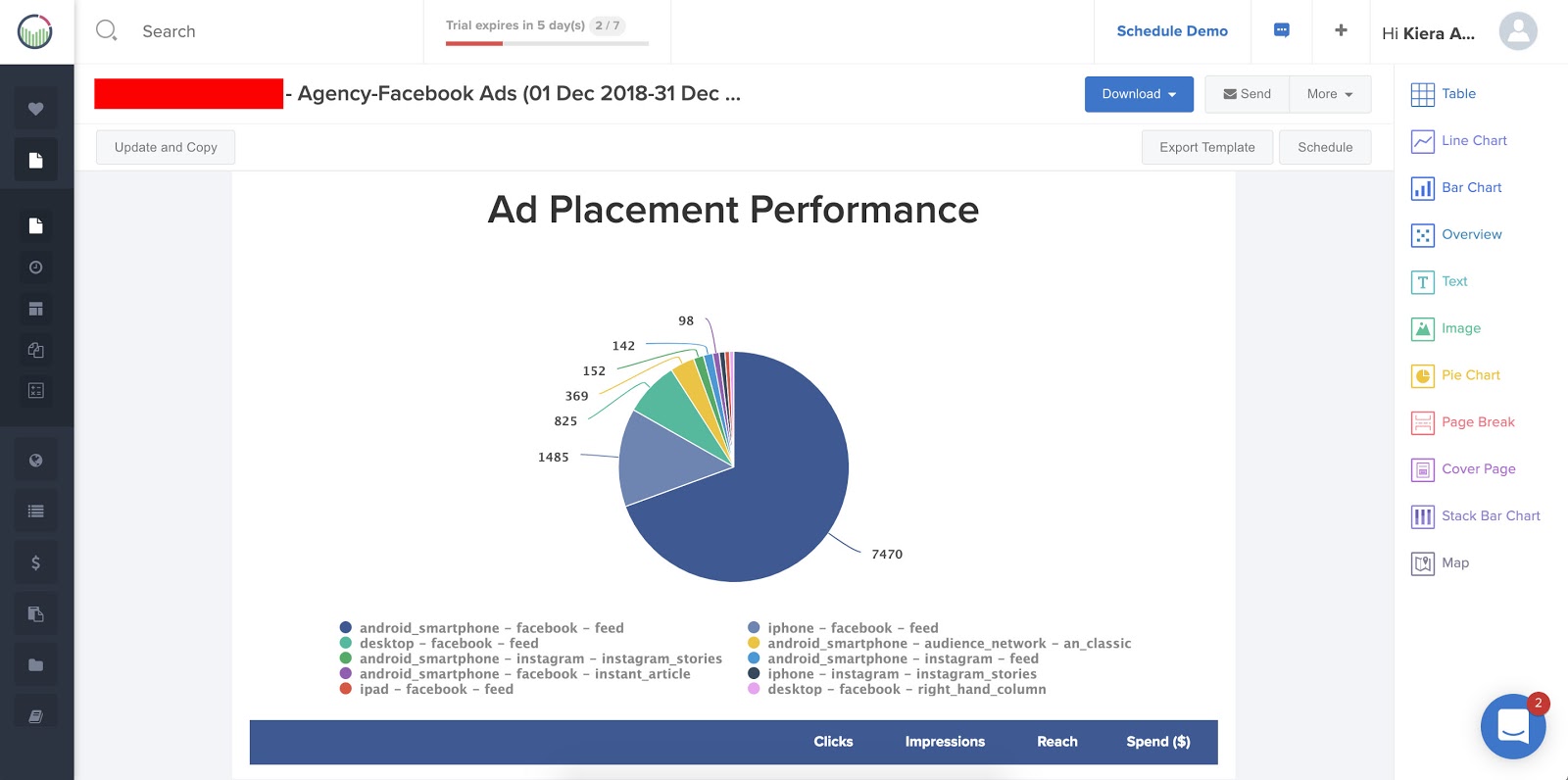1568x780 pixels.
Task: Click the report title Agency-Facebook Ads
Action: click(518, 93)
